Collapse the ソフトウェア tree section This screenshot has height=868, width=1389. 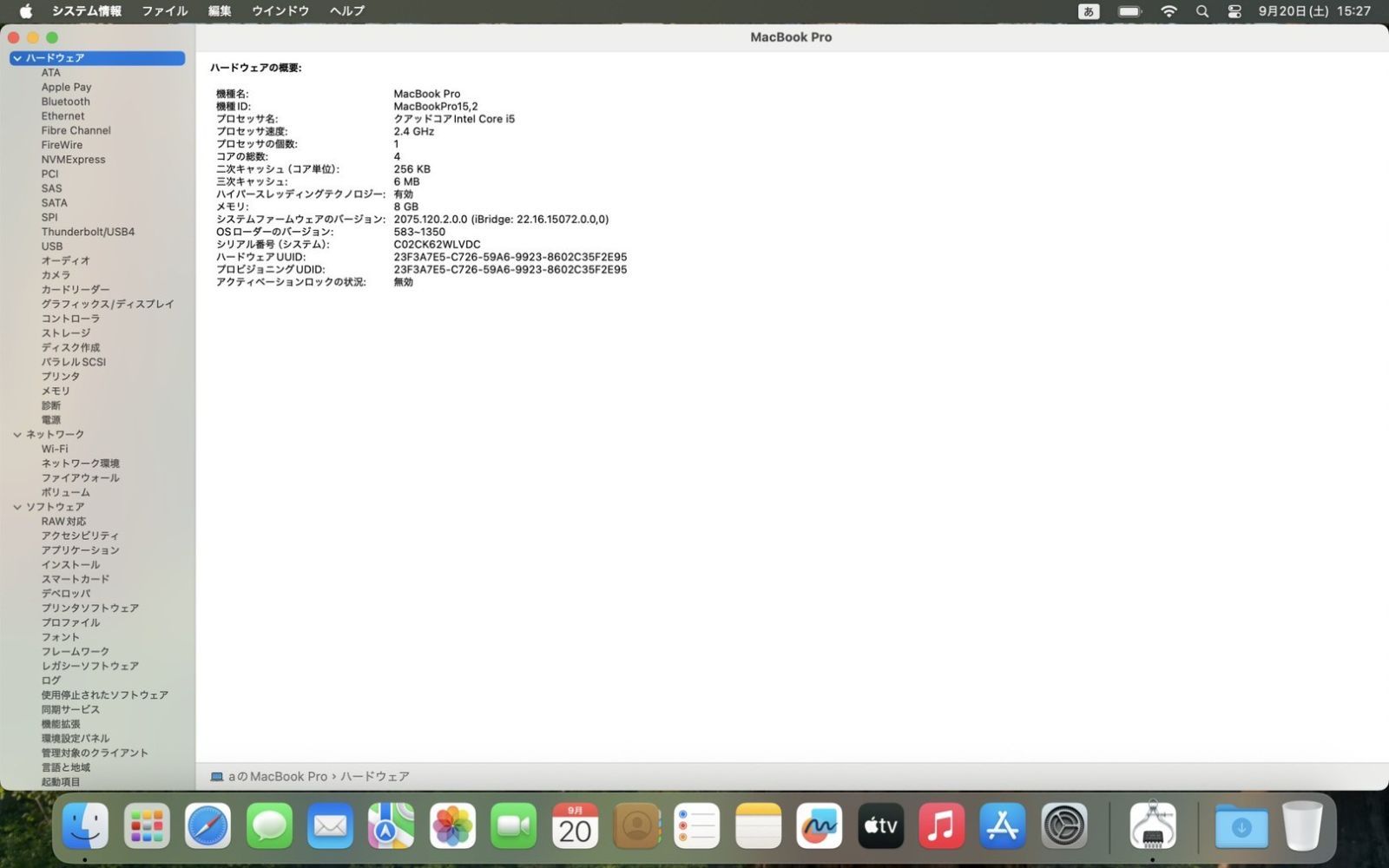[17, 507]
